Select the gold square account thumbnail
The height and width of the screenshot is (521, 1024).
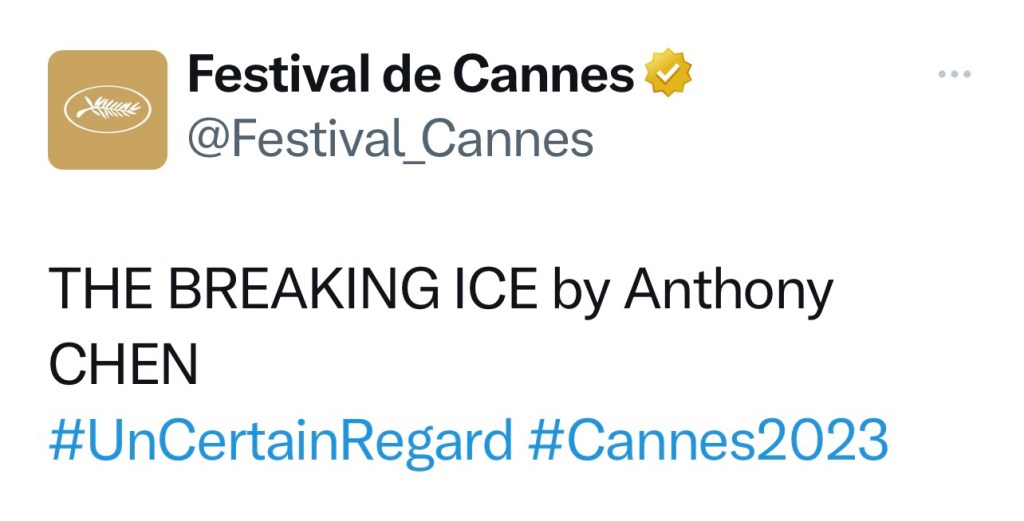(x=107, y=110)
